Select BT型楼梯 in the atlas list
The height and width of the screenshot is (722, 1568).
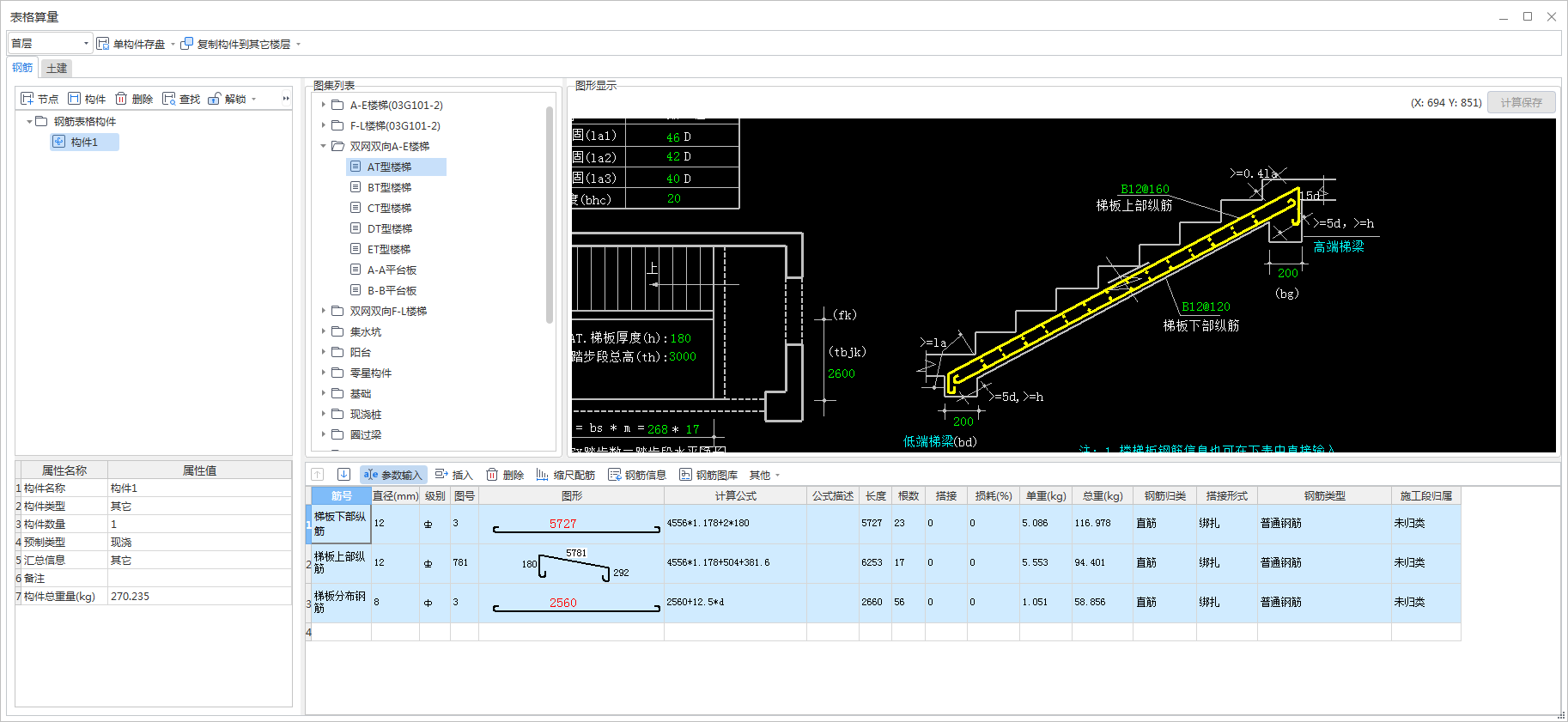[389, 187]
